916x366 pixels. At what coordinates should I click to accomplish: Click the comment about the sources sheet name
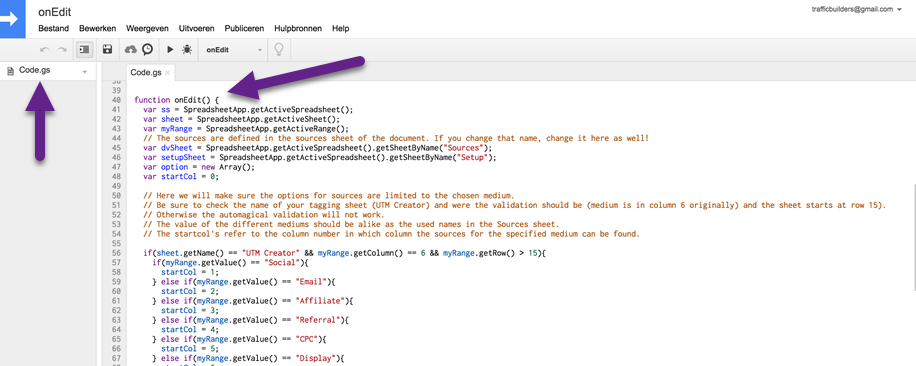396,138
